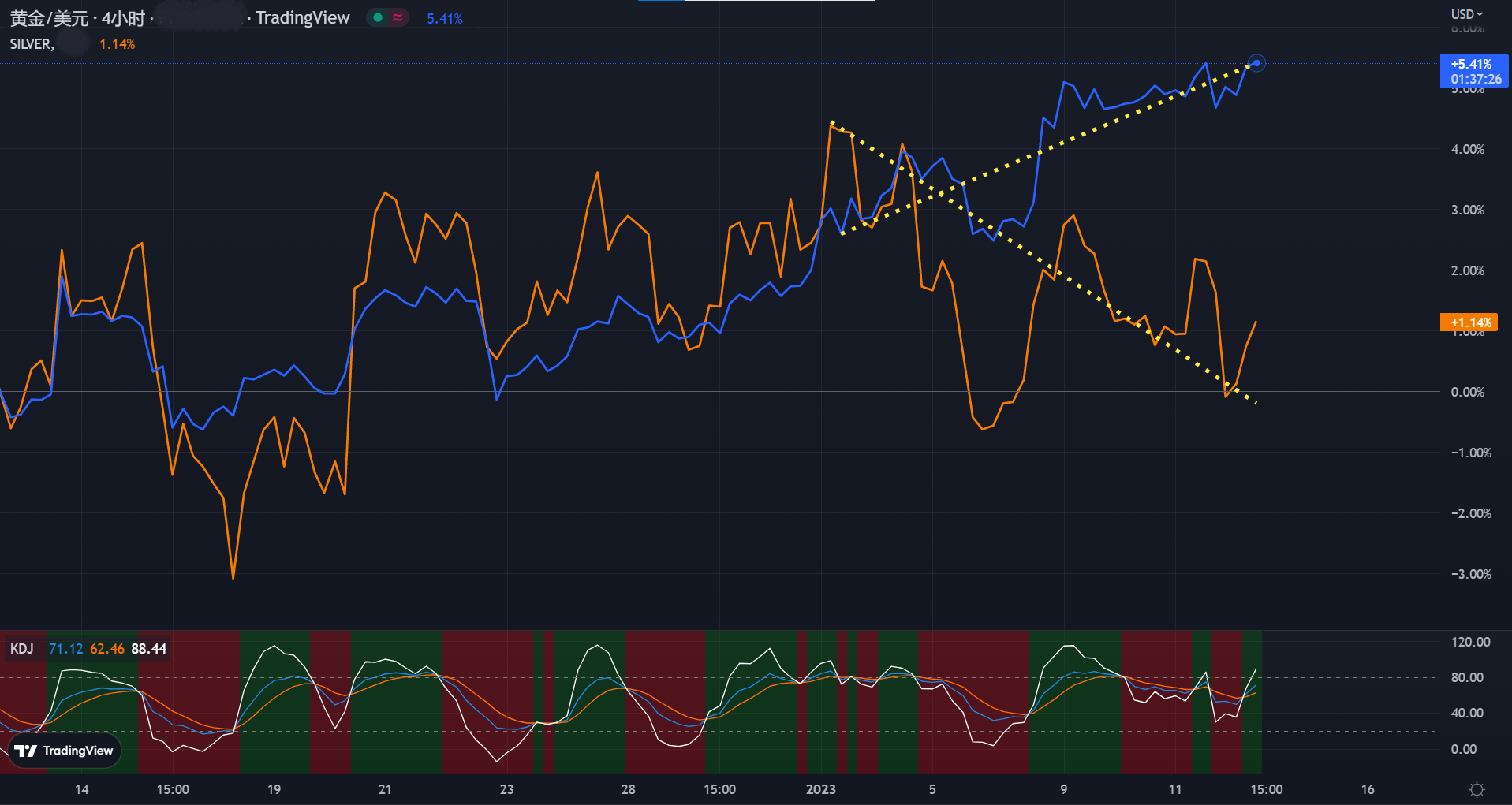Click the 28 date label on time axis
The image size is (1512, 805).
point(628,789)
